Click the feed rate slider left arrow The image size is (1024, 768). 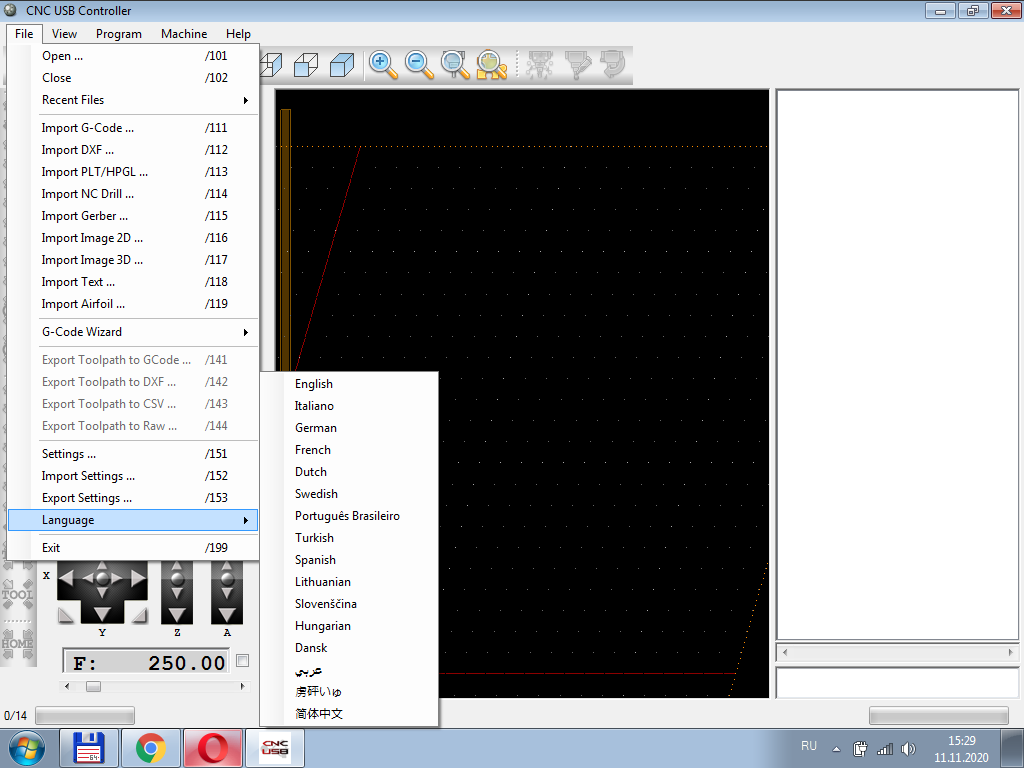coord(67,686)
